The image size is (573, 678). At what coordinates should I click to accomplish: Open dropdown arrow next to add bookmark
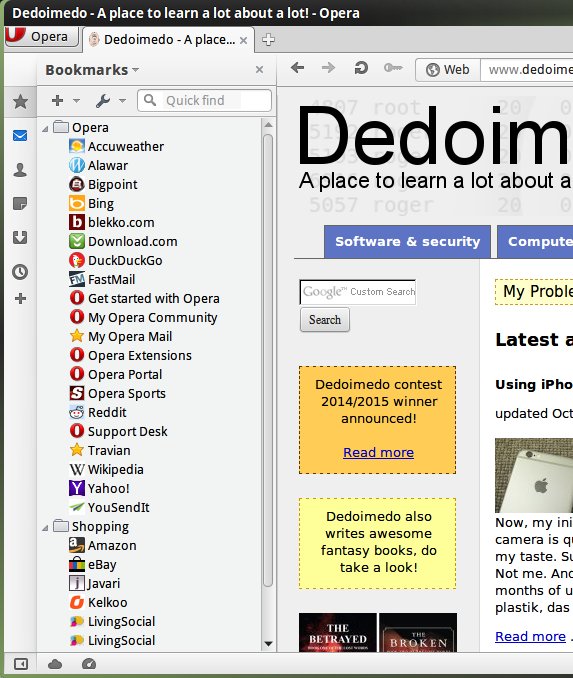(x=77, y=101)
